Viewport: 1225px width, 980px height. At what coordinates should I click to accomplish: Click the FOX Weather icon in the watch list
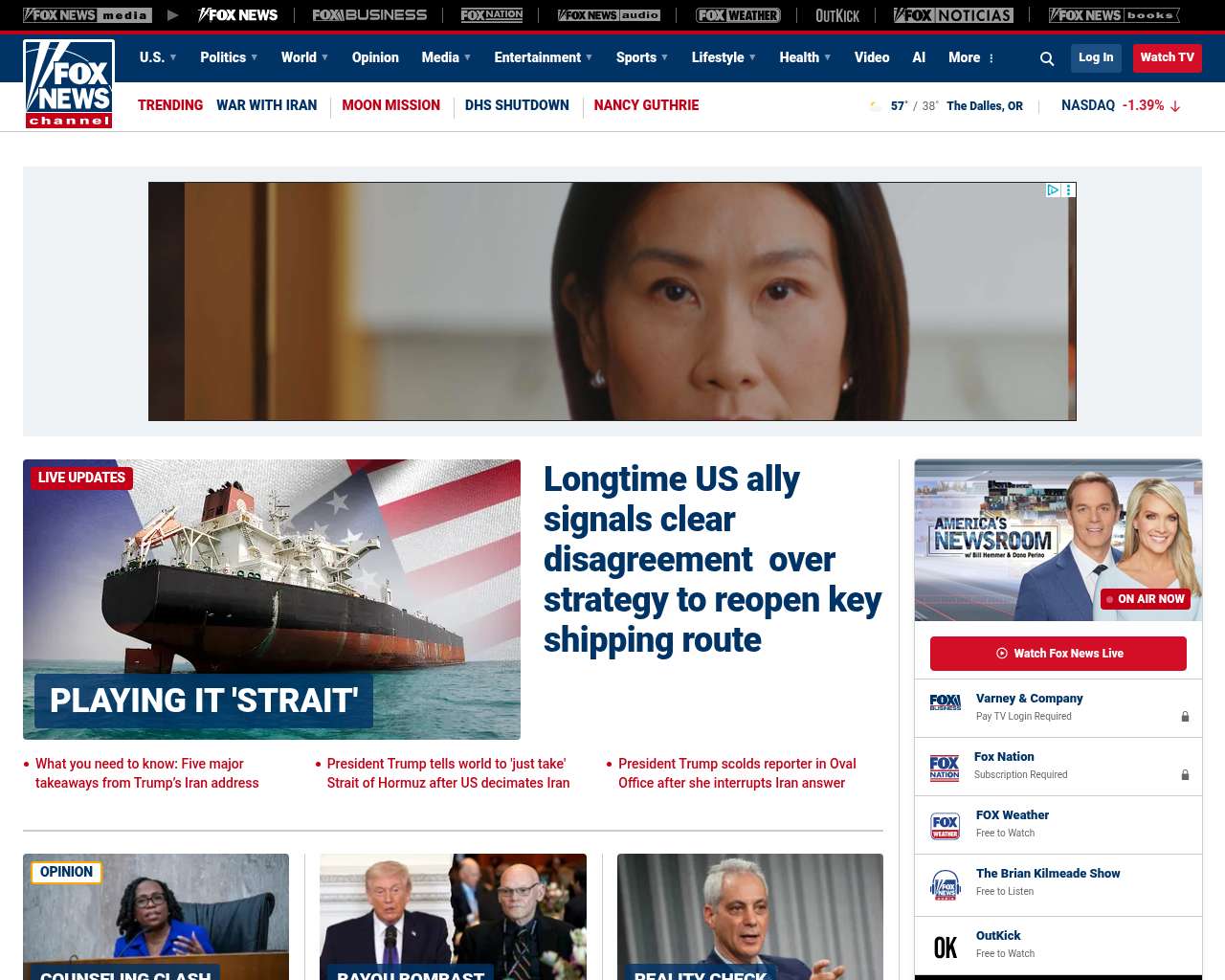(946, 826)
